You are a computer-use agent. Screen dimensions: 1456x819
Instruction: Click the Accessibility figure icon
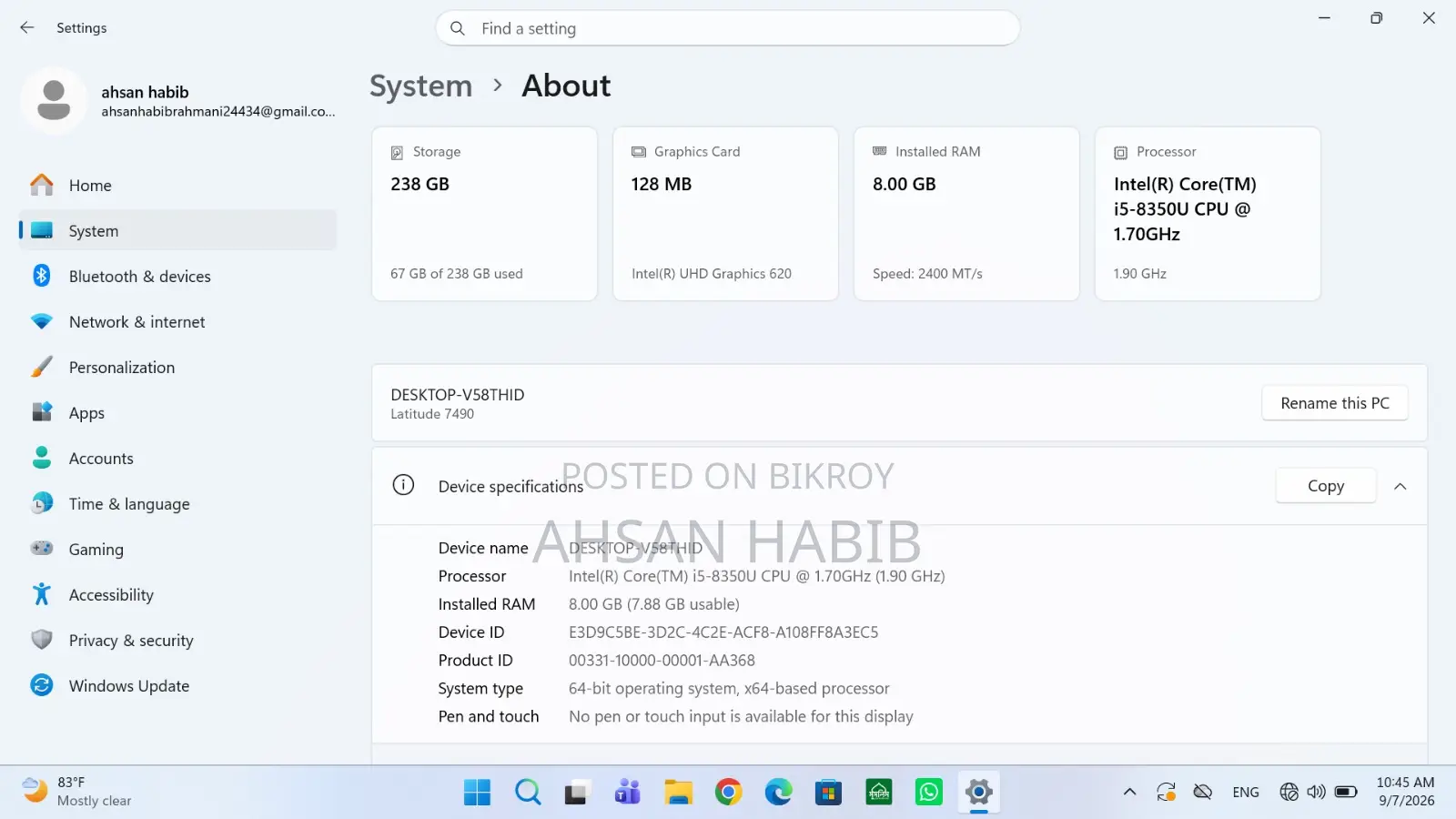click(42, 594)
